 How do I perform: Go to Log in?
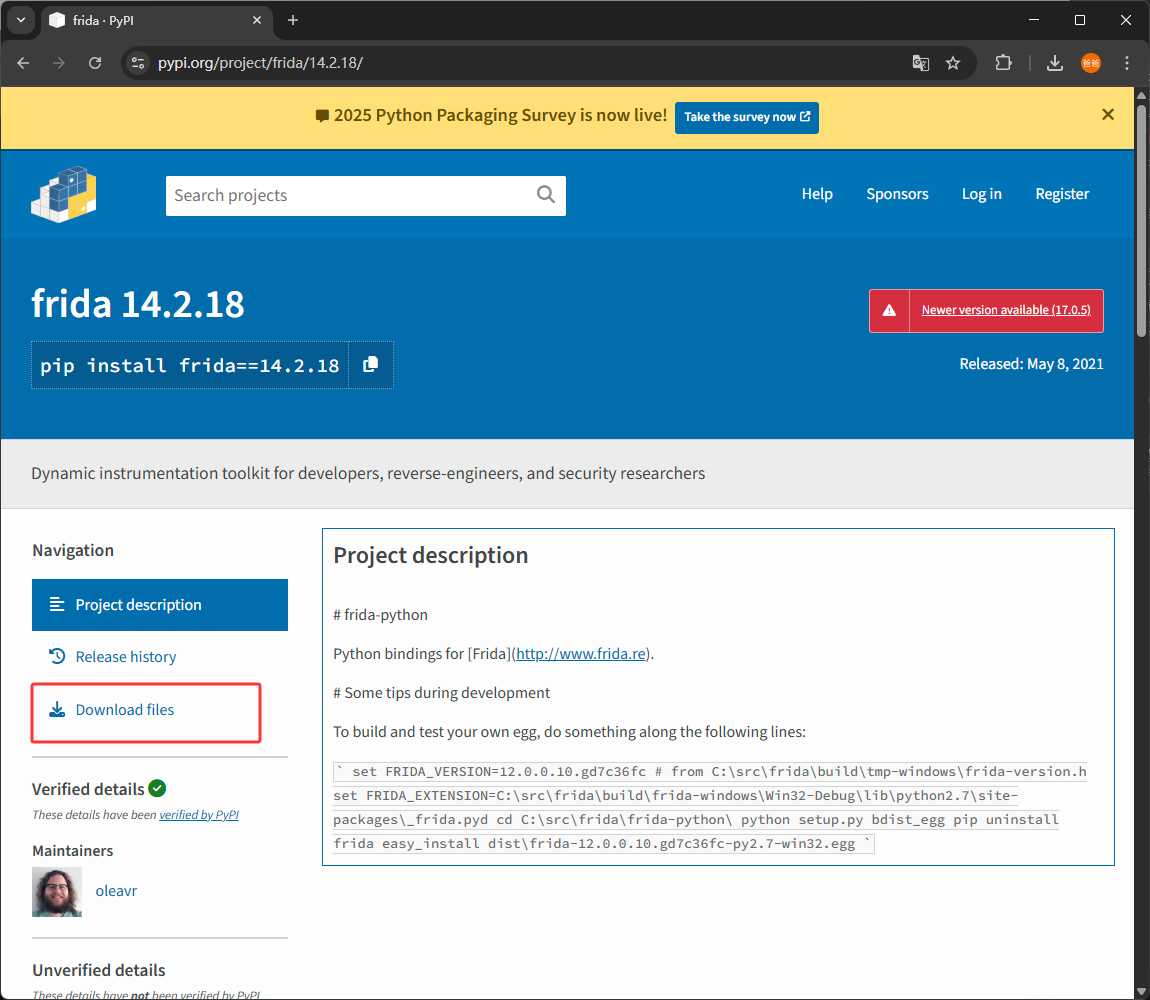tap(981, 194)
